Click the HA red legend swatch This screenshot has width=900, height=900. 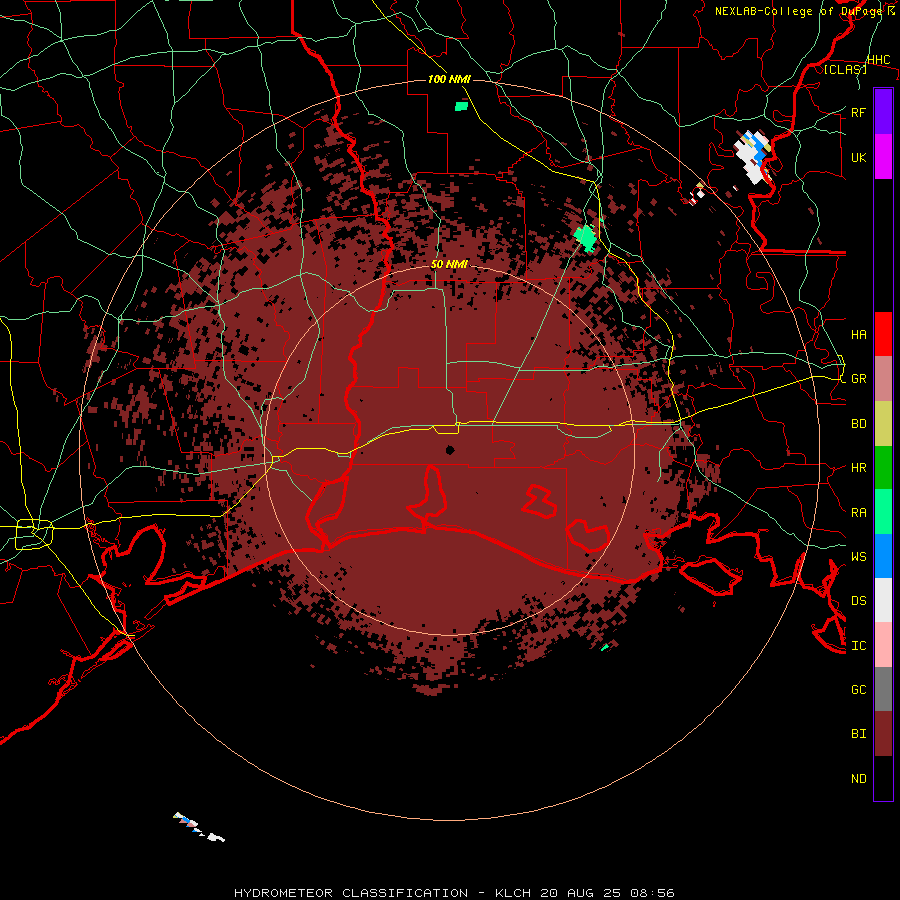point(883,334)
